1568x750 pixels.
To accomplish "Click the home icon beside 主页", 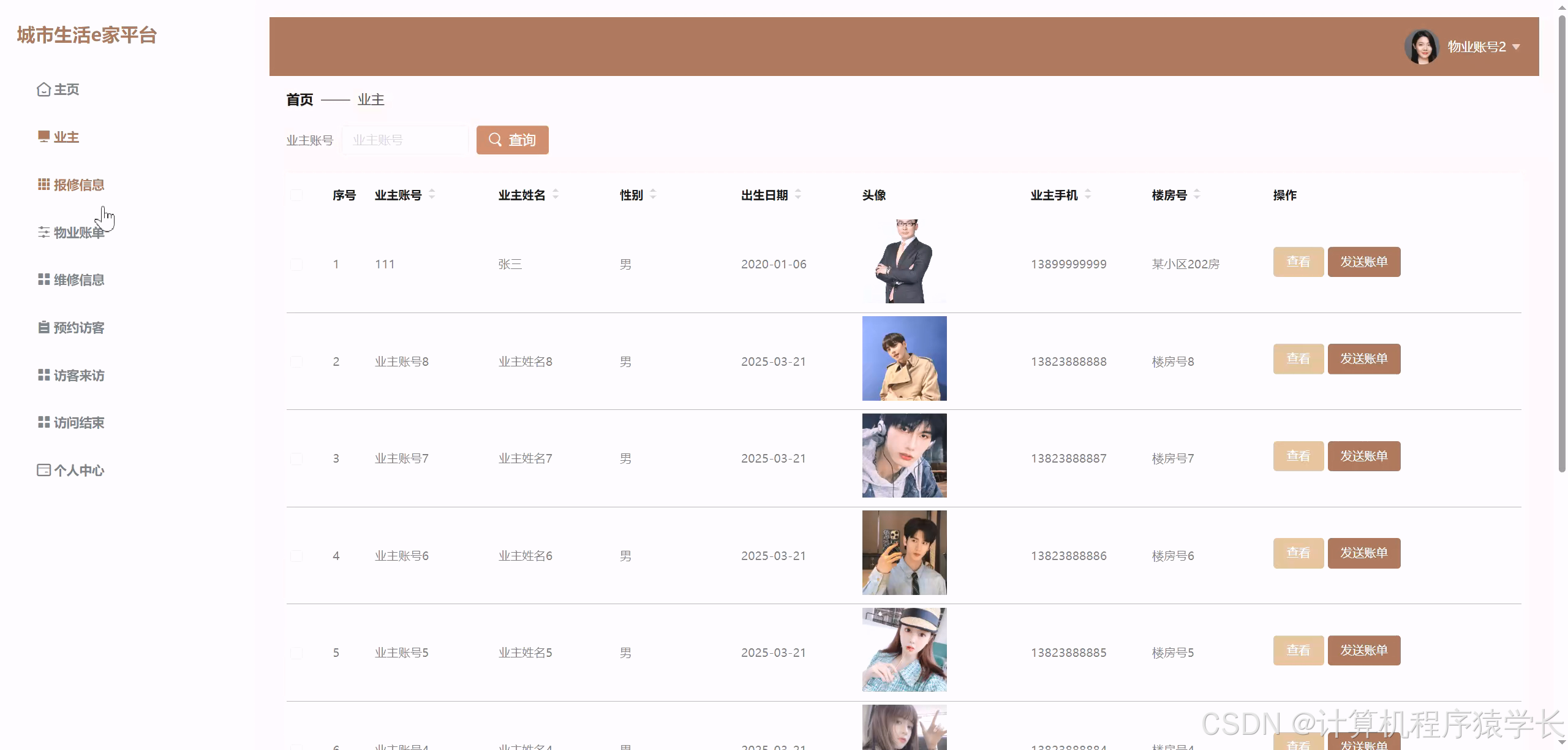I will click(x=43, y=89).
